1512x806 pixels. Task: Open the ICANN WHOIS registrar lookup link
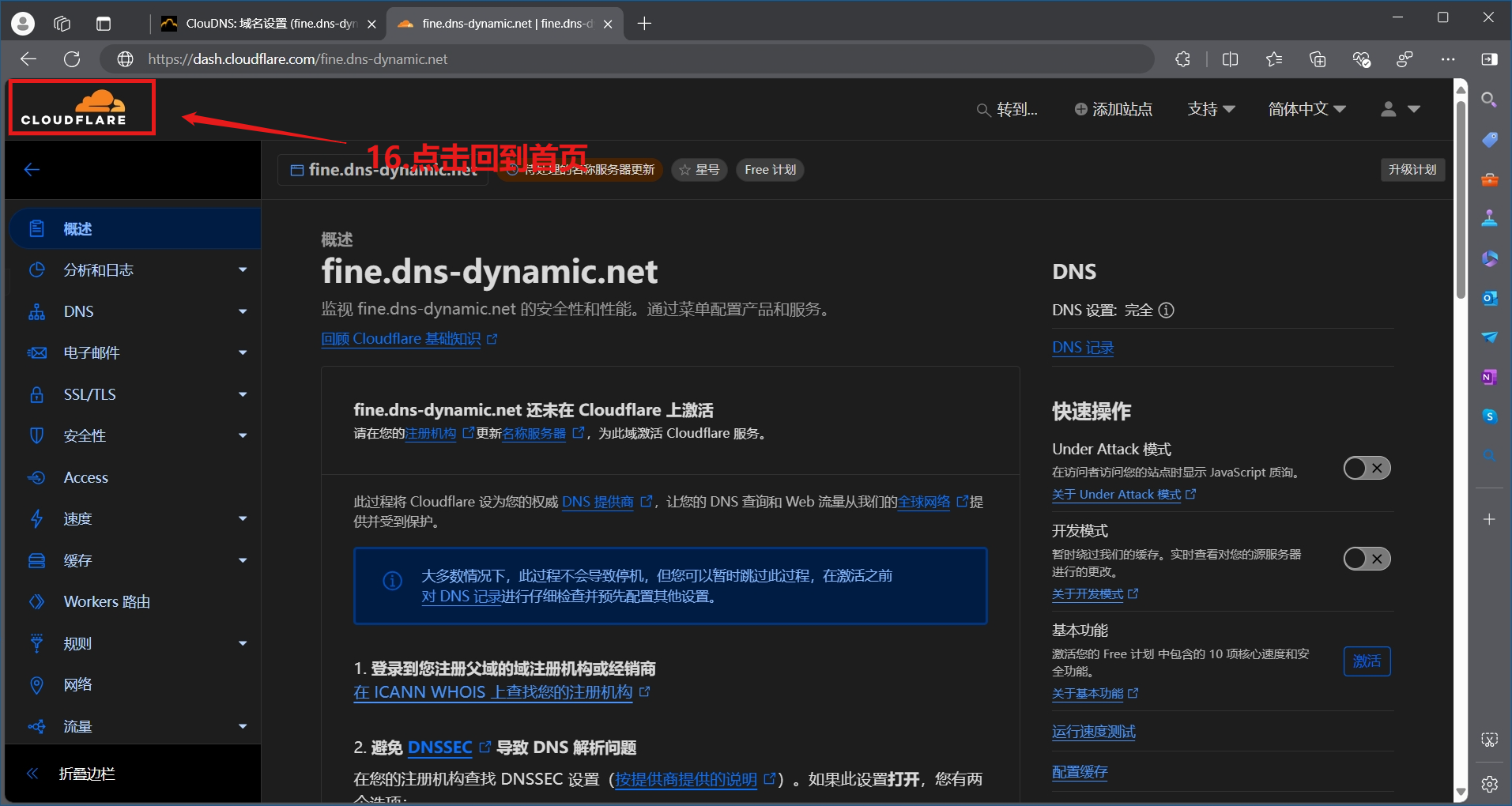point(493,692)
